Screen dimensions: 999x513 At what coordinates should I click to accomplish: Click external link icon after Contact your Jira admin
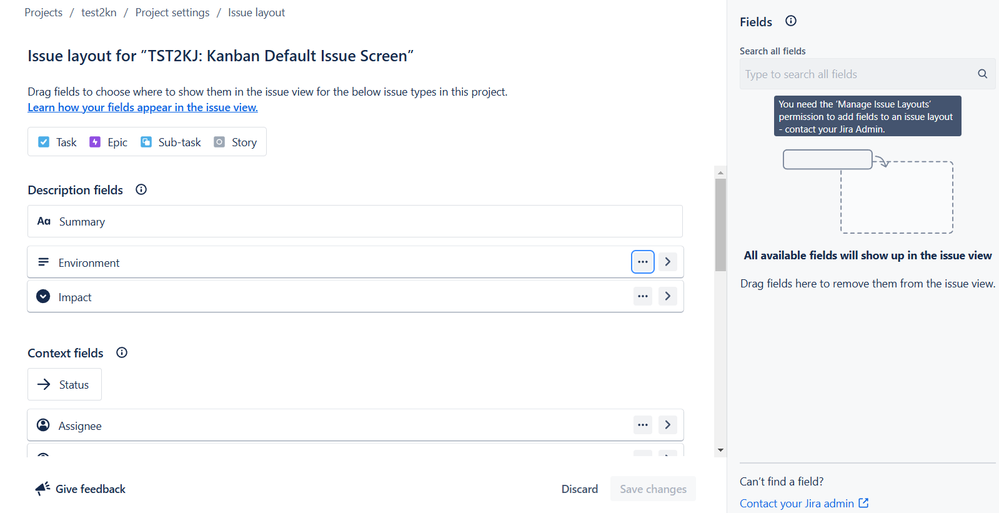(x=863, y=503)
